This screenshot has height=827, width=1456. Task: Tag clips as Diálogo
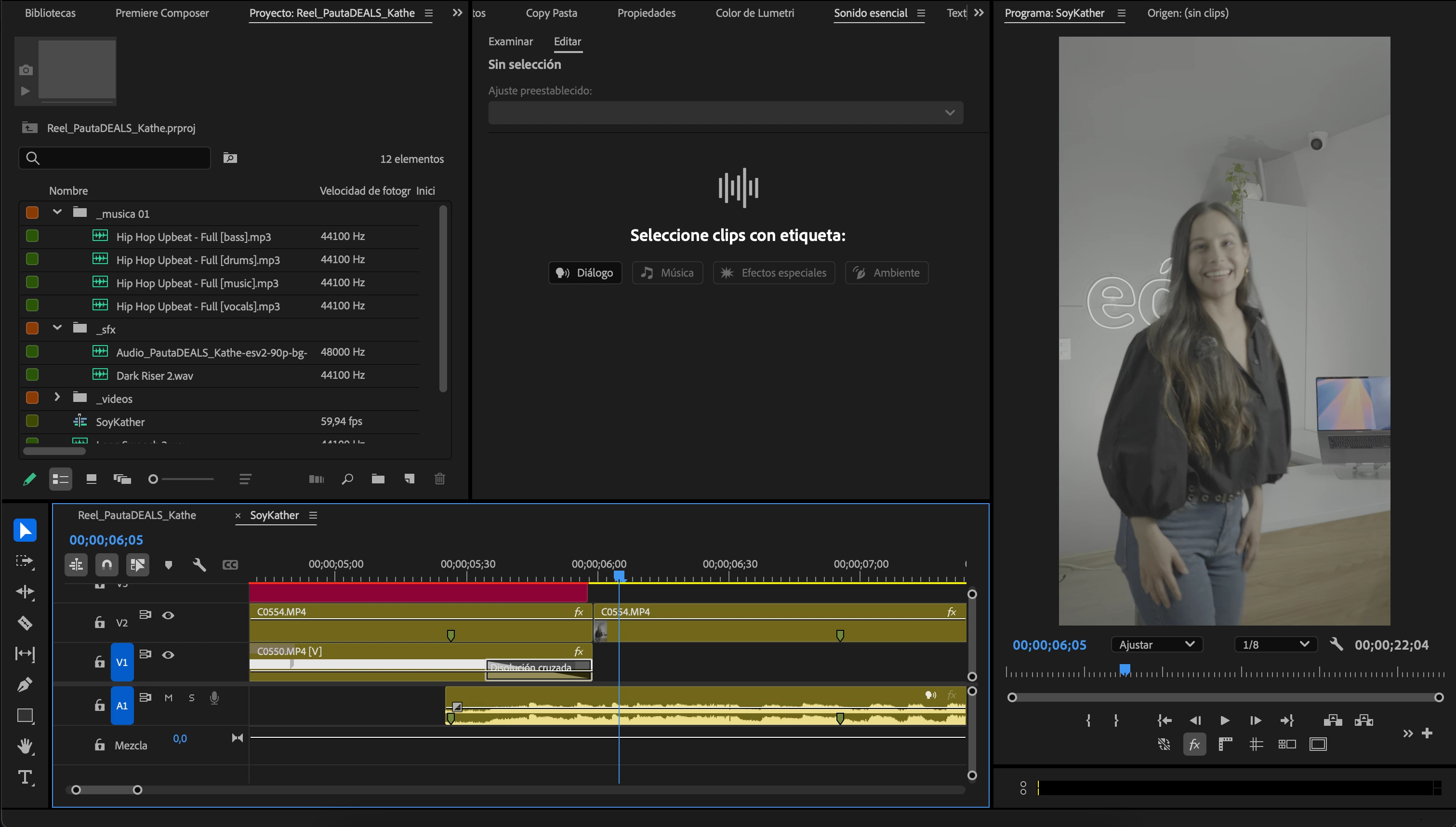tap(585, 273)
